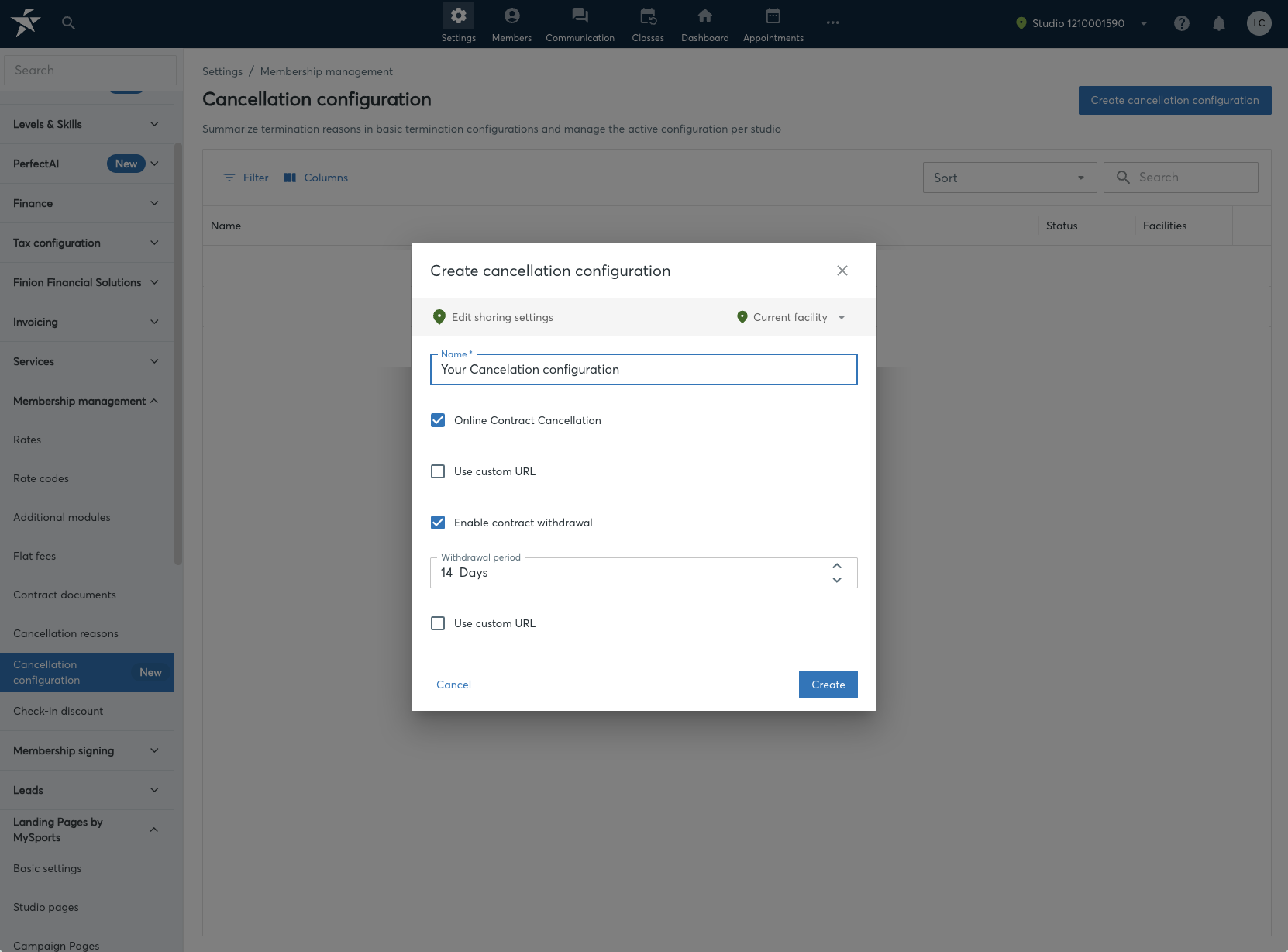Show more navigation items via ellipsis
The image size is (1288, 952).
[833, 22]
